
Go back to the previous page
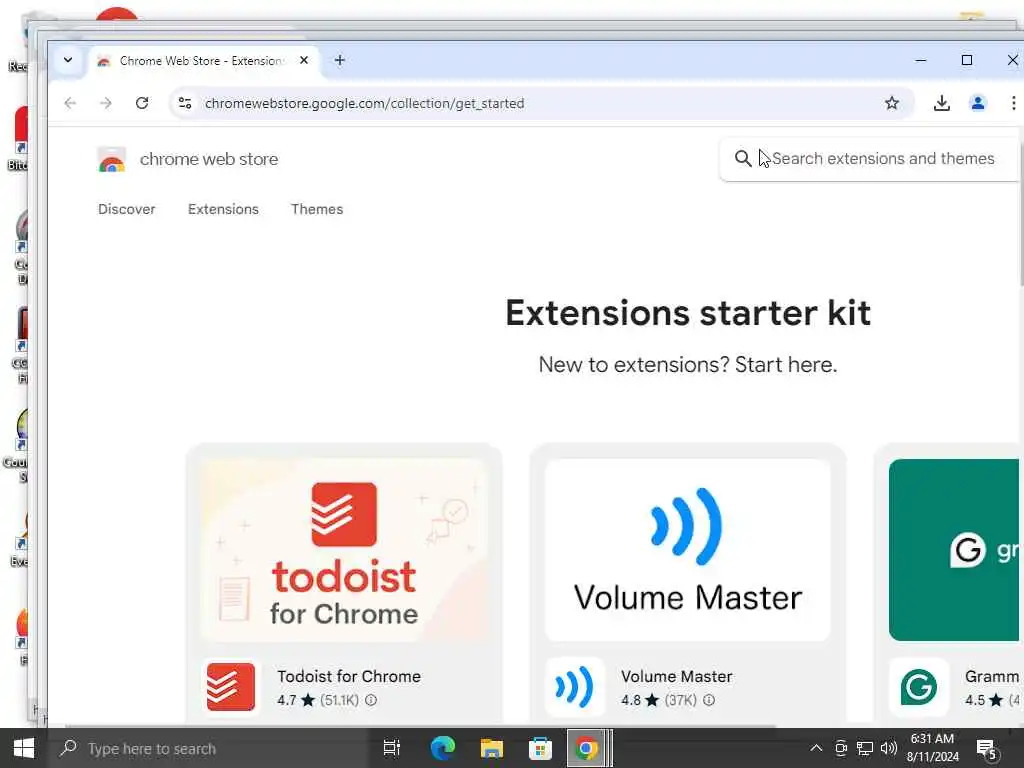pos(71,103)
